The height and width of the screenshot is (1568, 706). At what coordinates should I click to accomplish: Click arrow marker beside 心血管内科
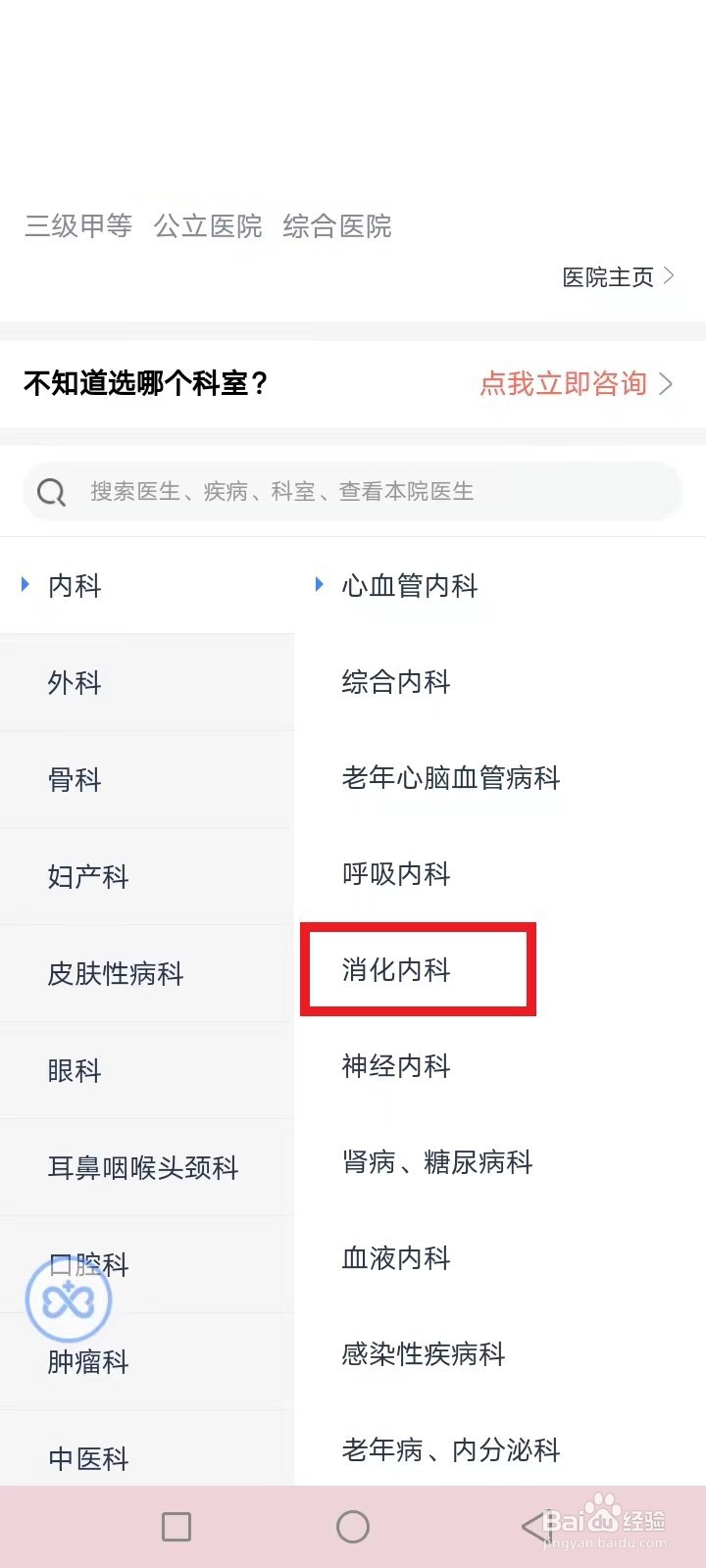pyautogui.click(x=319, y=585)
